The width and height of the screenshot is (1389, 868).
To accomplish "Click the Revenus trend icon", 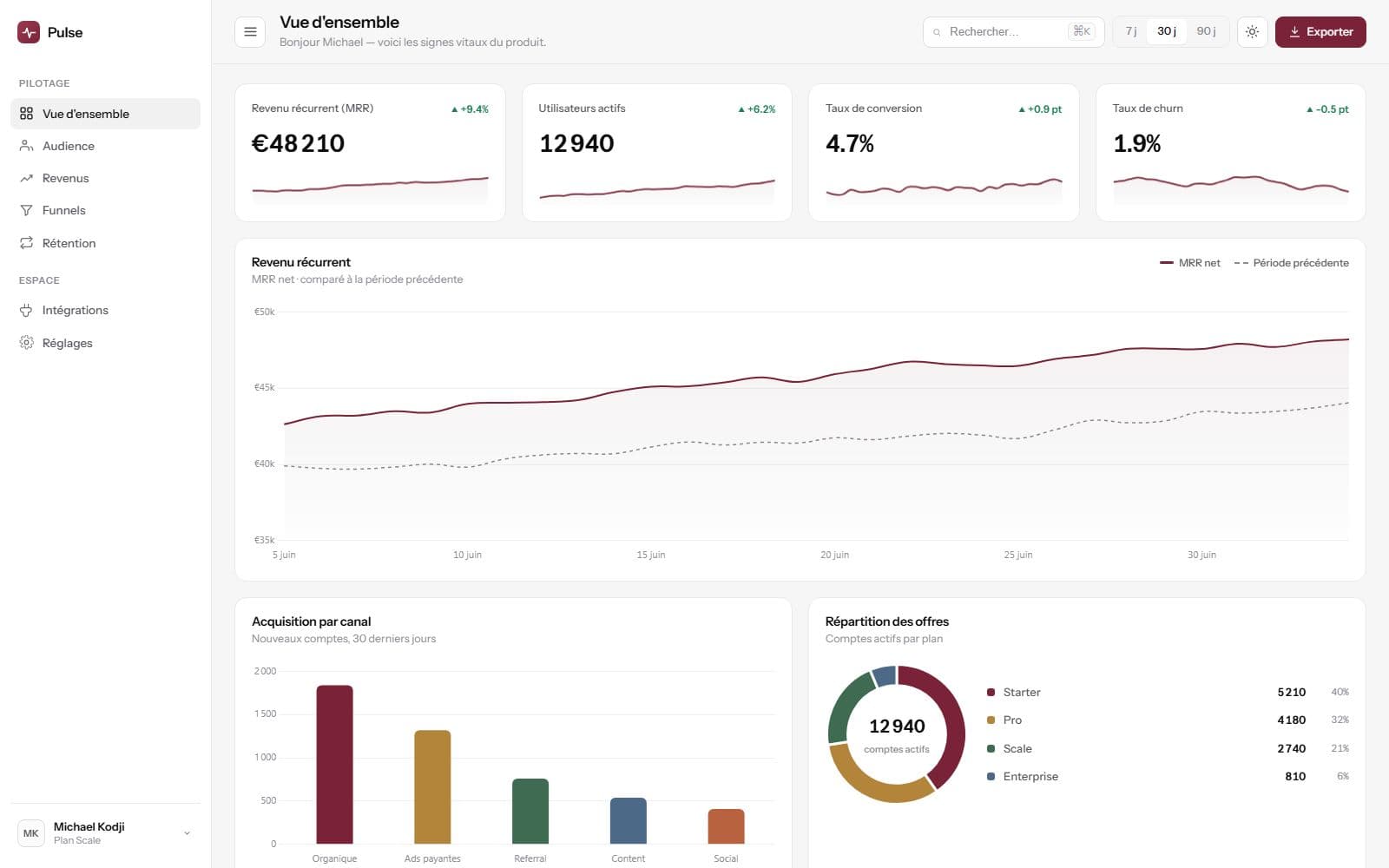I will point(26,178).
